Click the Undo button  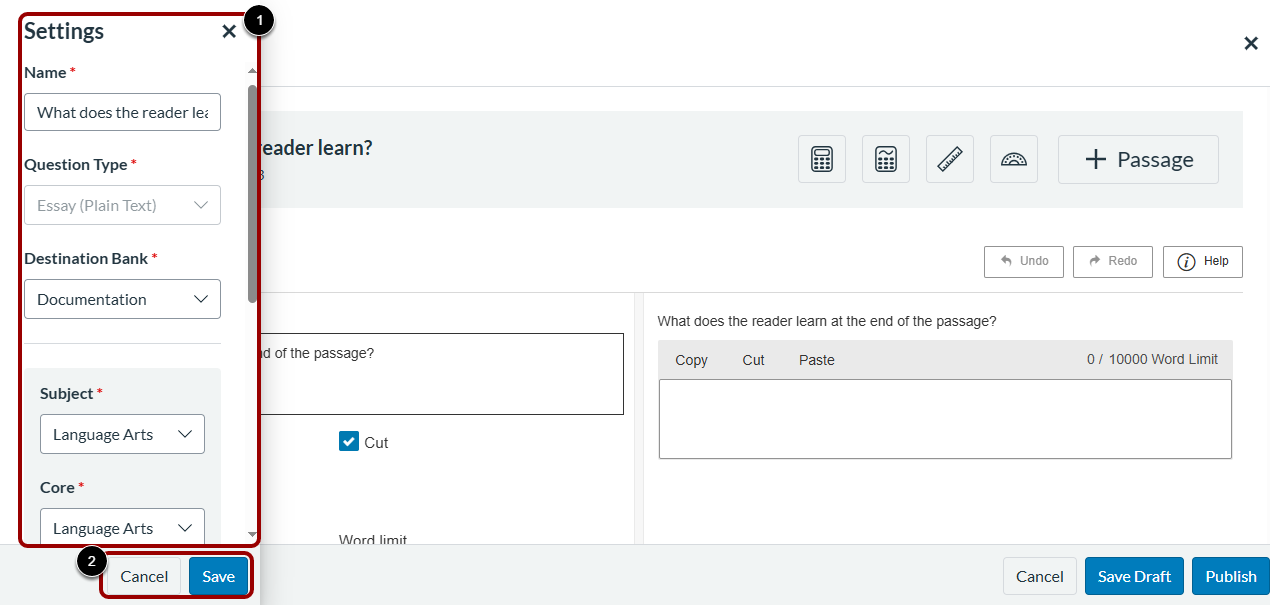1024,261
